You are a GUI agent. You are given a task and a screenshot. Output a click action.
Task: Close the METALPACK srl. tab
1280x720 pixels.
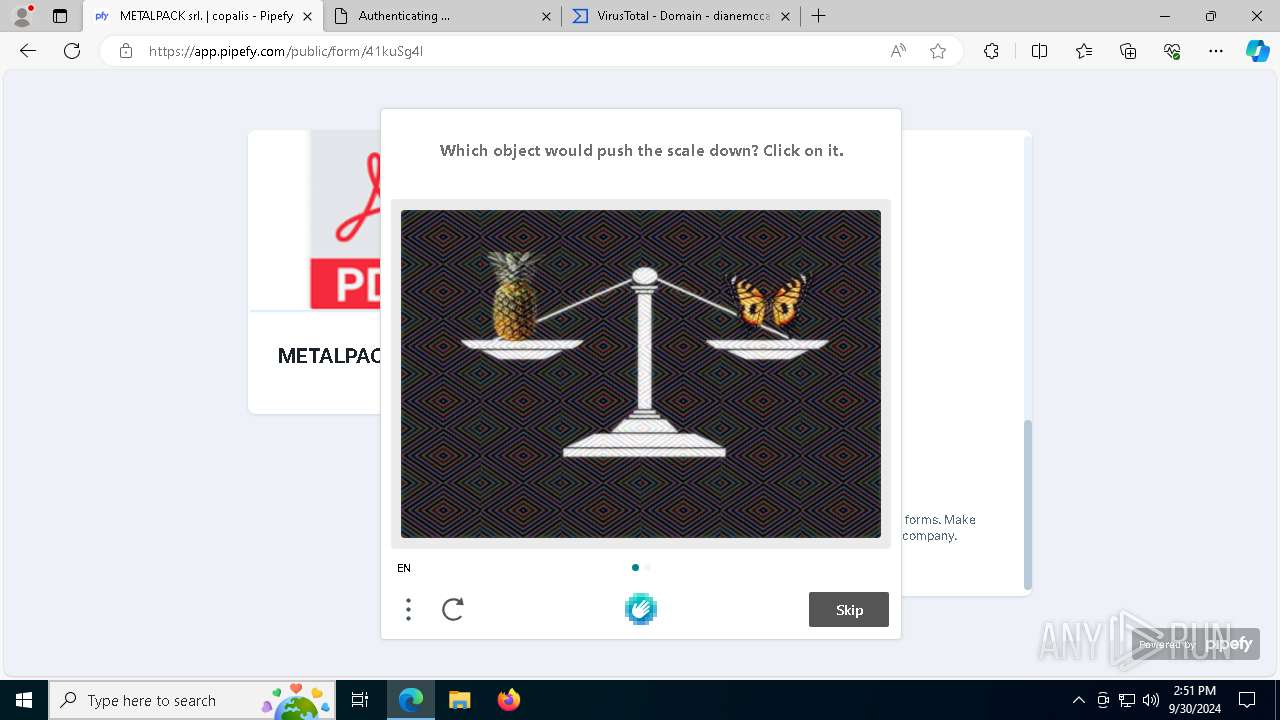[307, 16]
